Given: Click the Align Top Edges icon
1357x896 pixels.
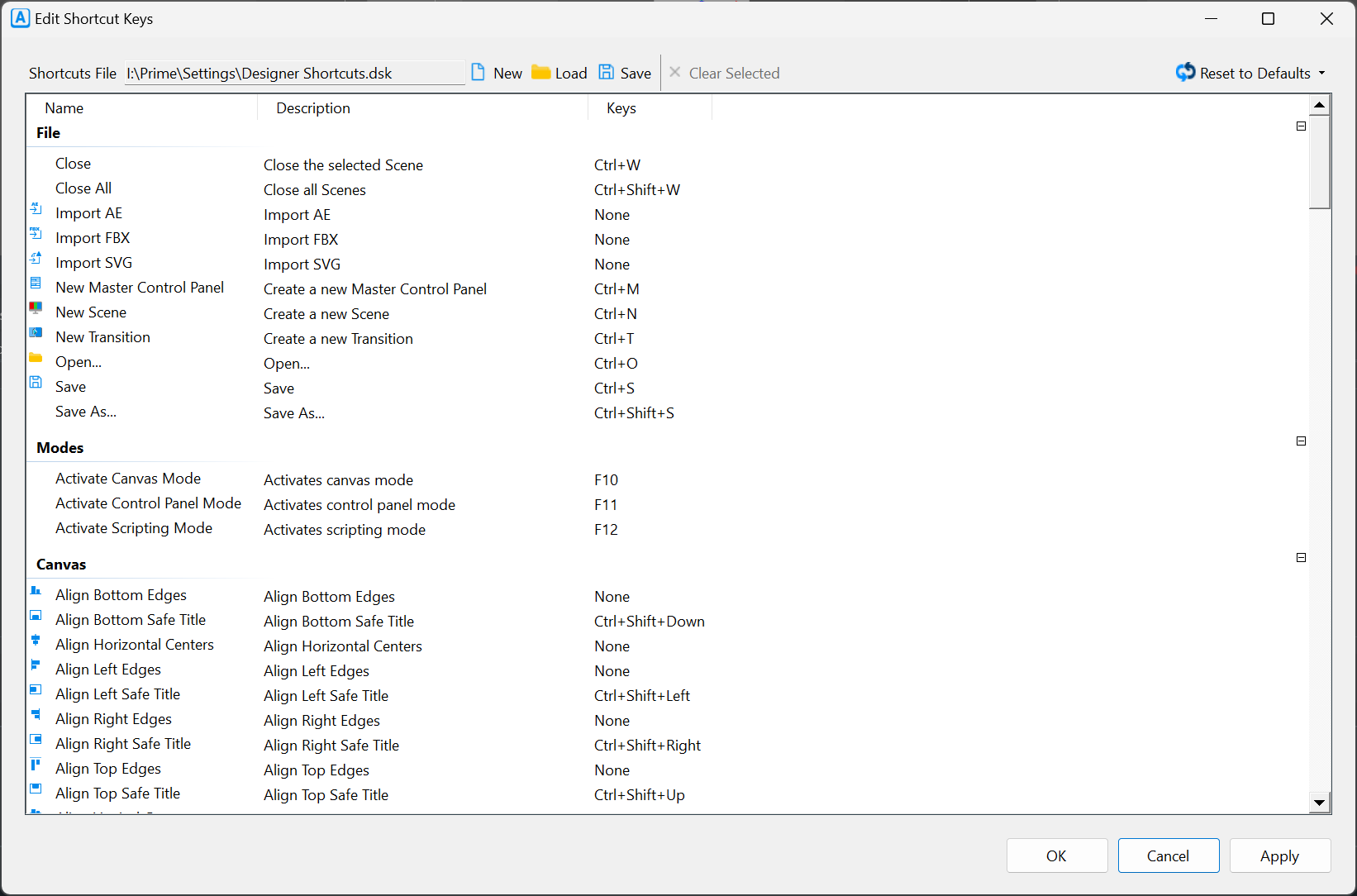Looking at the screenshot, I should [x=36, y=764].
